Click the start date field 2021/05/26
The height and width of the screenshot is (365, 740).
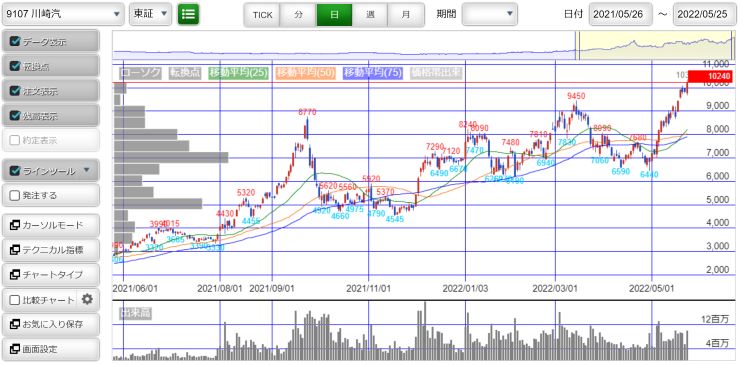point(621,14)
